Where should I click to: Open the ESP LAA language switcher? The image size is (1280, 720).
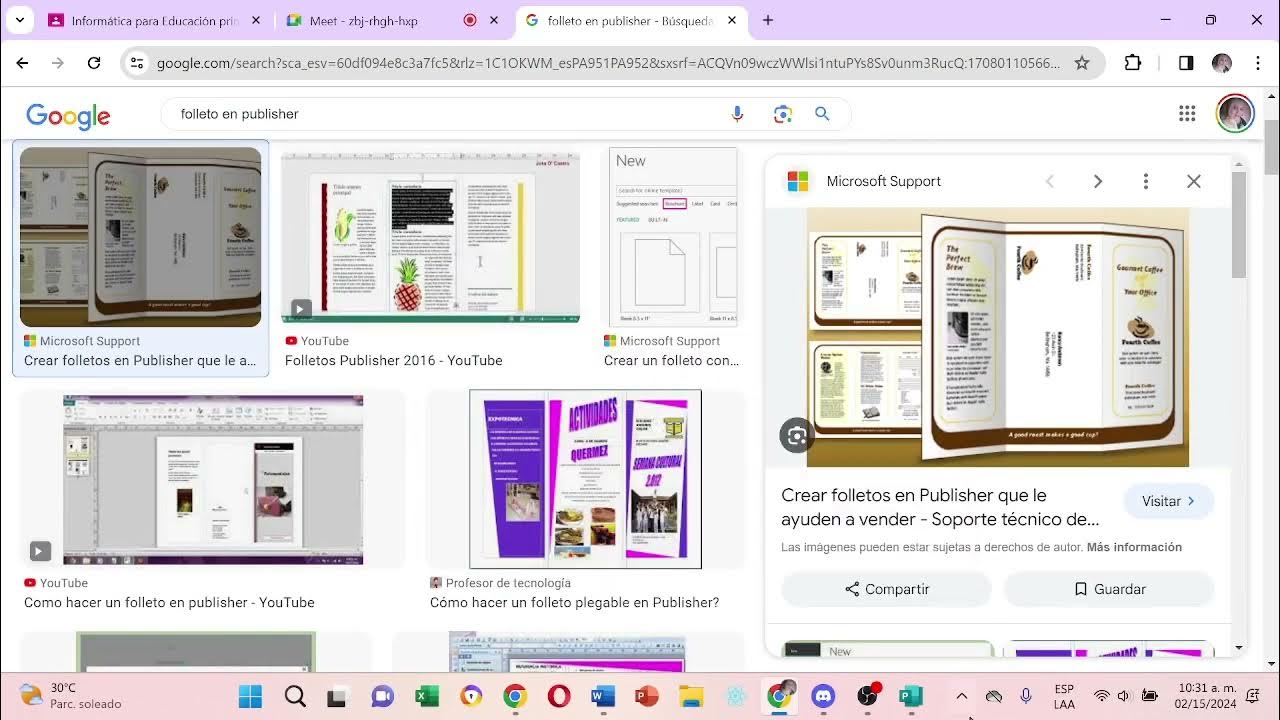click(x=1064, y=696)
